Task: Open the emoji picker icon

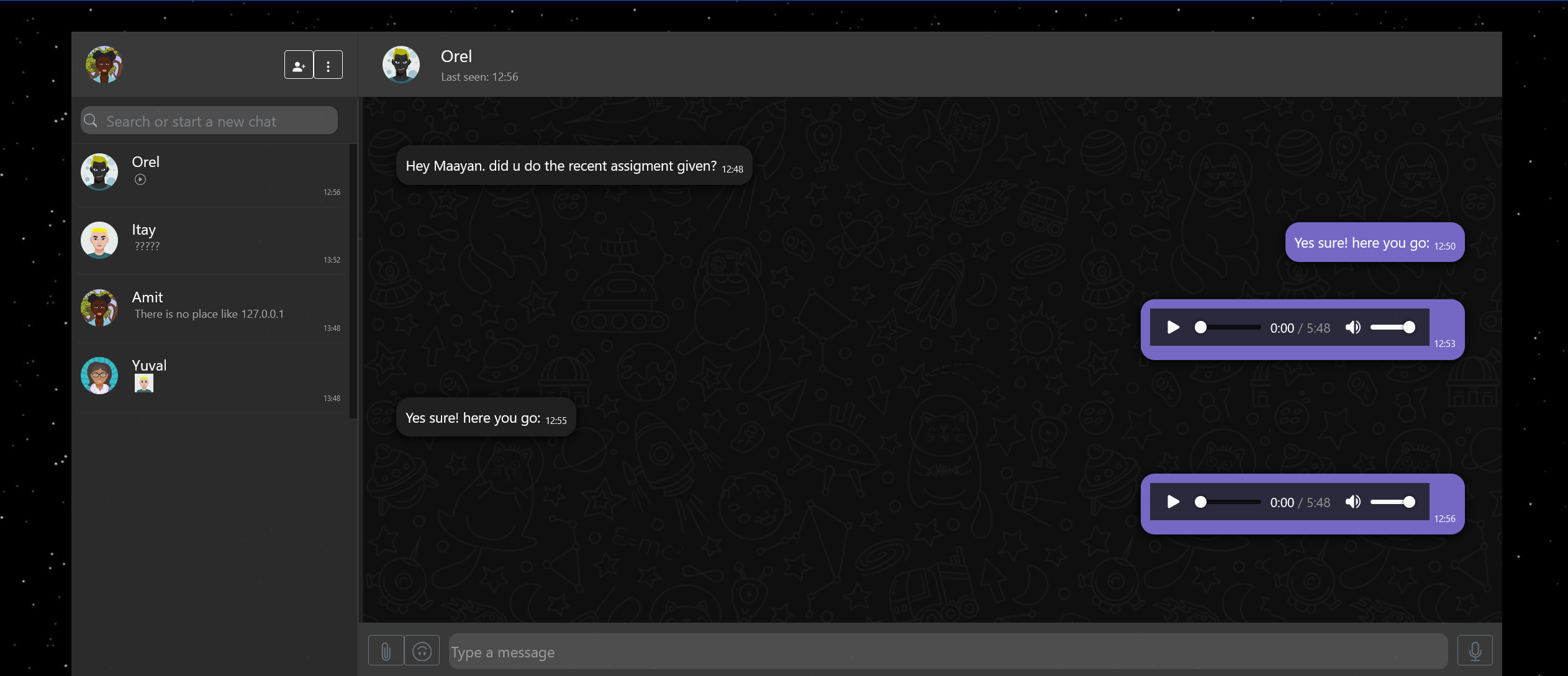Action: point(422,651)
